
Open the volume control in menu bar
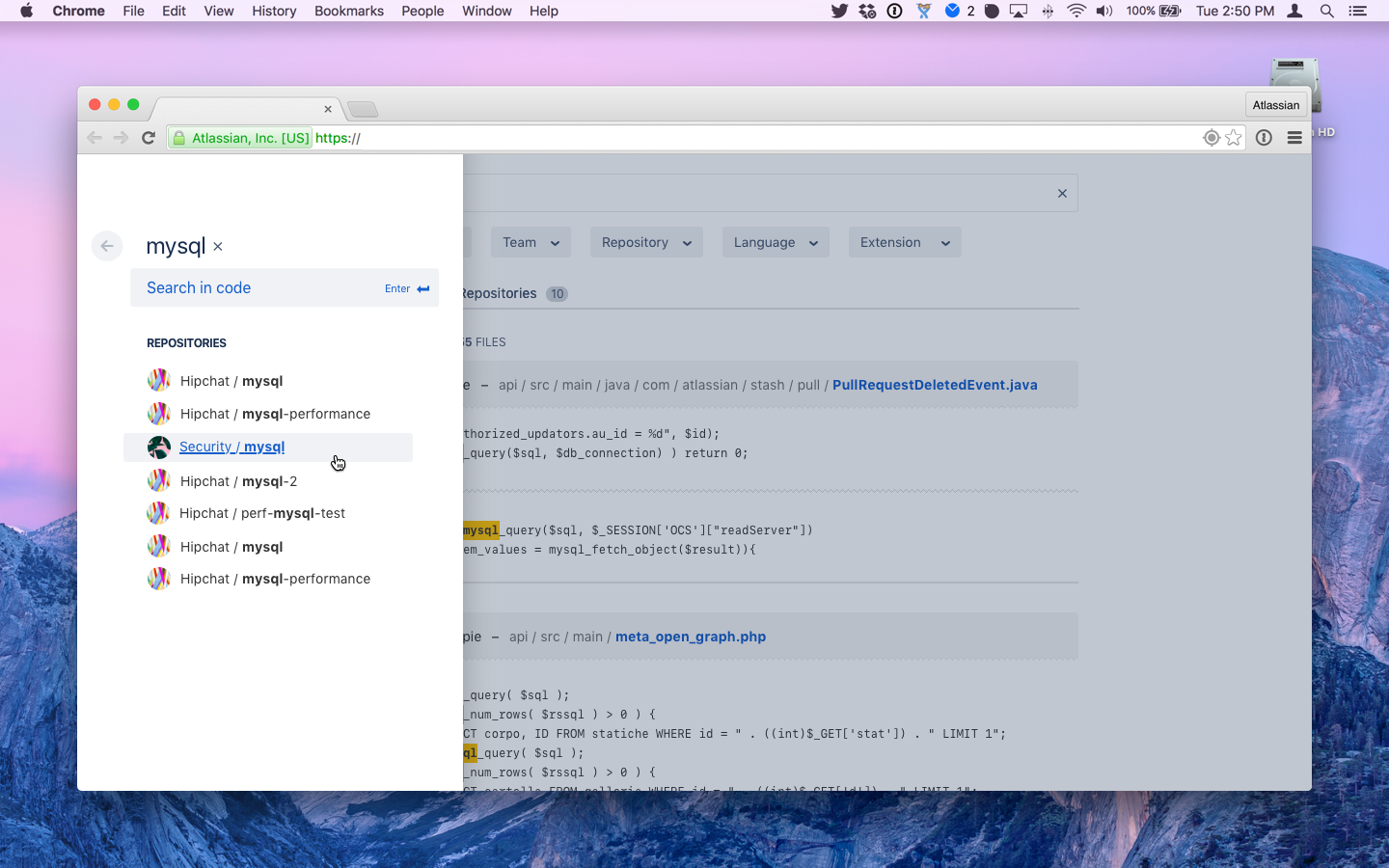tap(1104, 11)
